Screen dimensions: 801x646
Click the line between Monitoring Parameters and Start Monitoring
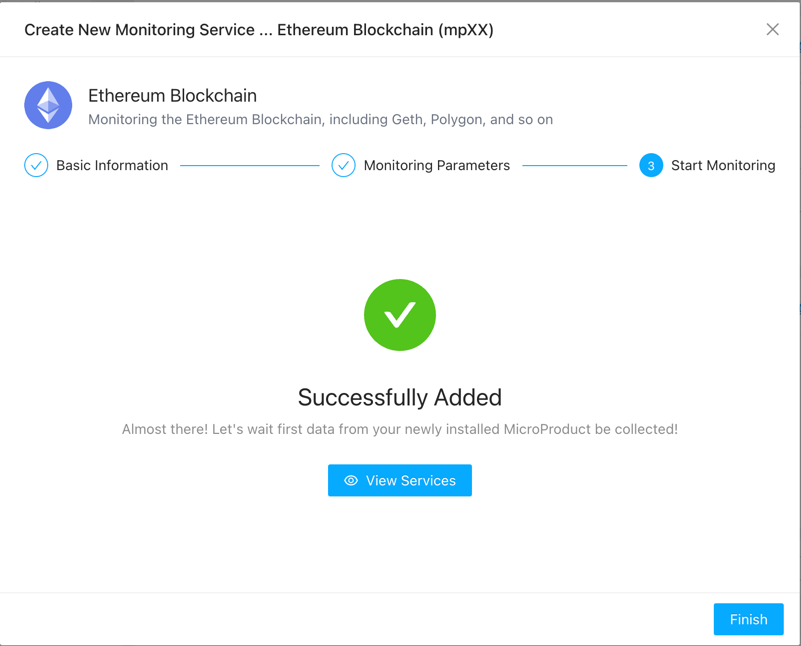click(x=574, y=166)
